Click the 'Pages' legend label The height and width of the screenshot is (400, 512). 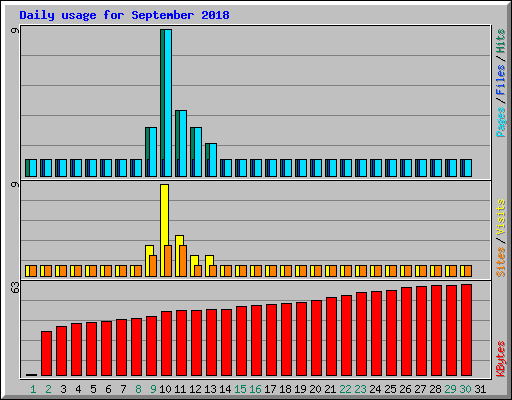tap(500, 122)
